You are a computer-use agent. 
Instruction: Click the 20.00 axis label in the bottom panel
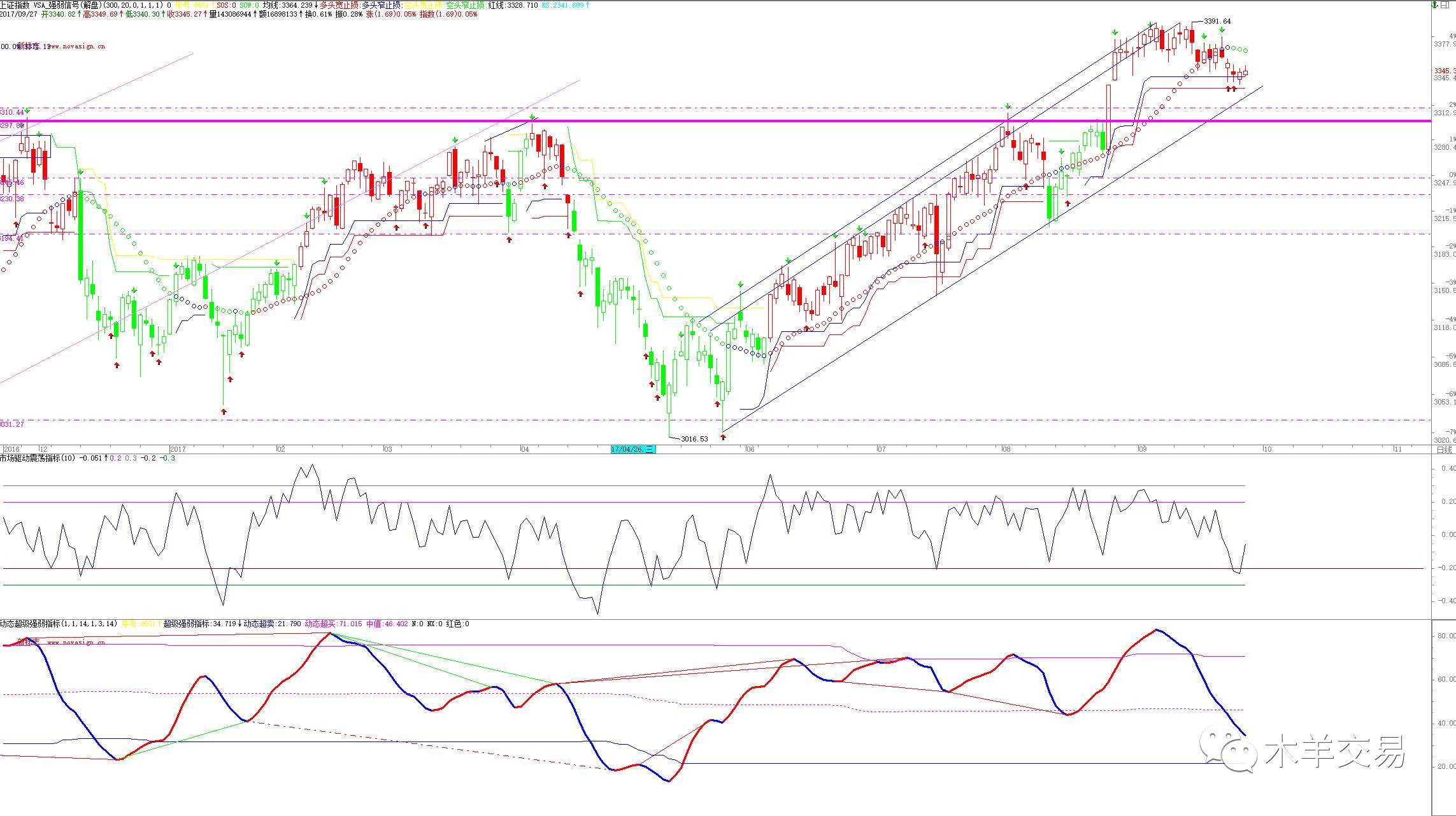pos(1446,766)
